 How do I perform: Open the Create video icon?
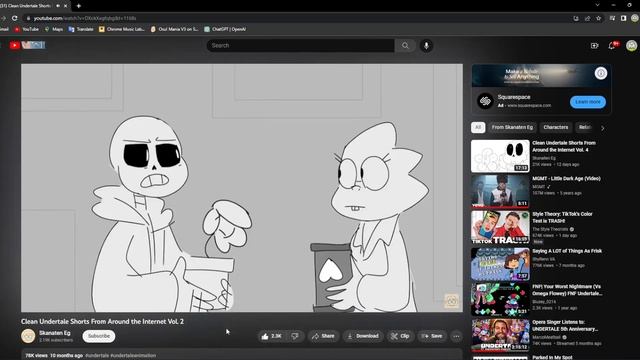coord(594,46)
